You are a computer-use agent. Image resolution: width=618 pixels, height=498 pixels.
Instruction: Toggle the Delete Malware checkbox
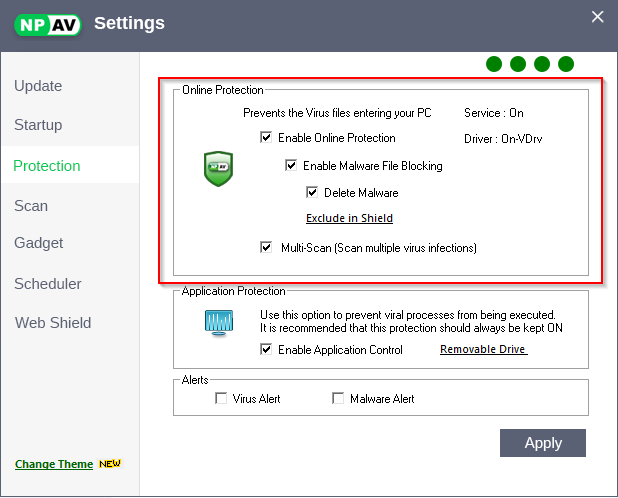point(312,193)
